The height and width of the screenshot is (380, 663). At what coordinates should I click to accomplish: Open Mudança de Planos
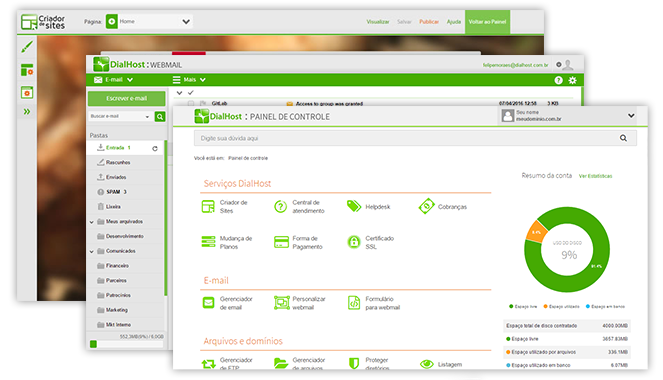227,243
